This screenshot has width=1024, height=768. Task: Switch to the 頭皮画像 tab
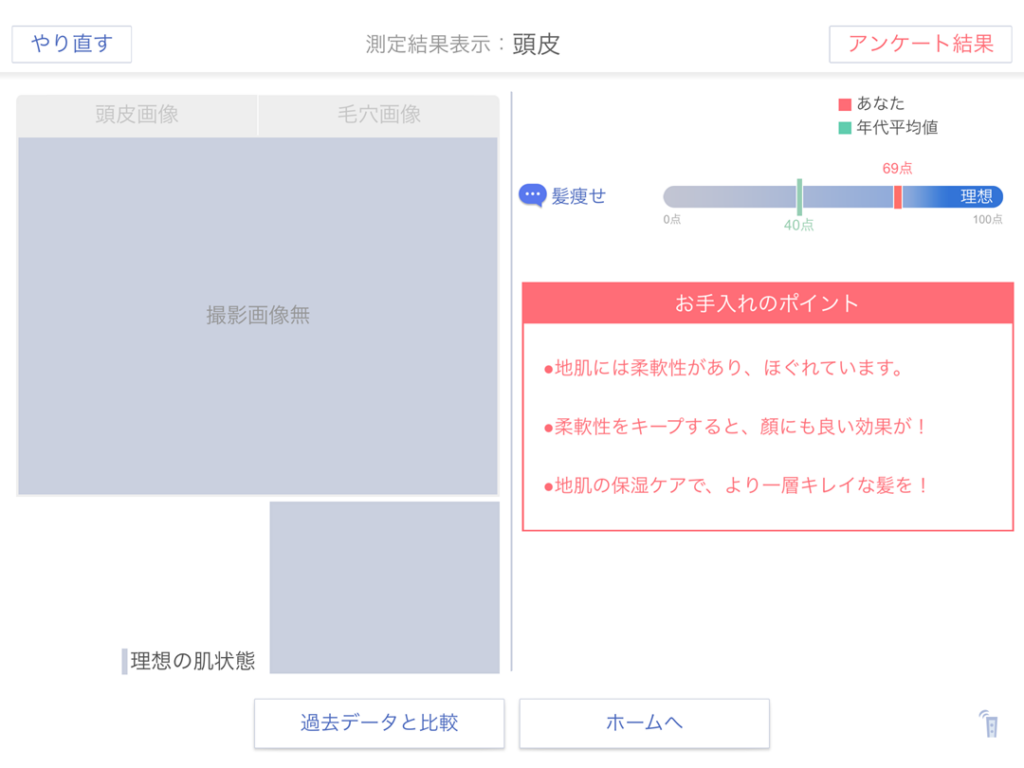pyautogui.click(x=137, y=115)
